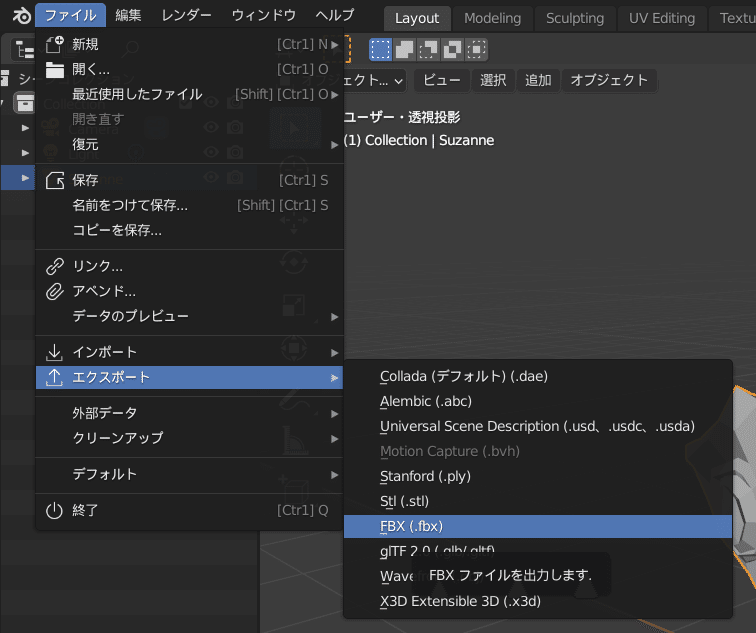Expand データのプレビュー submenu
Viewport: 756px width, 633px height.
click(x=189, y=316)
